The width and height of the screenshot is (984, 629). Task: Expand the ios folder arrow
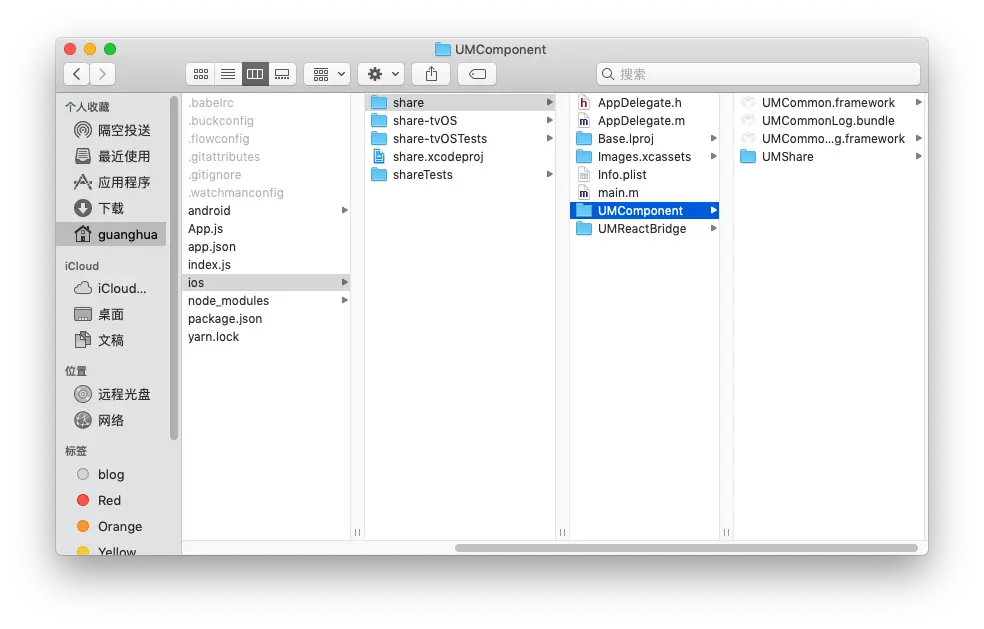pos(345,282)
